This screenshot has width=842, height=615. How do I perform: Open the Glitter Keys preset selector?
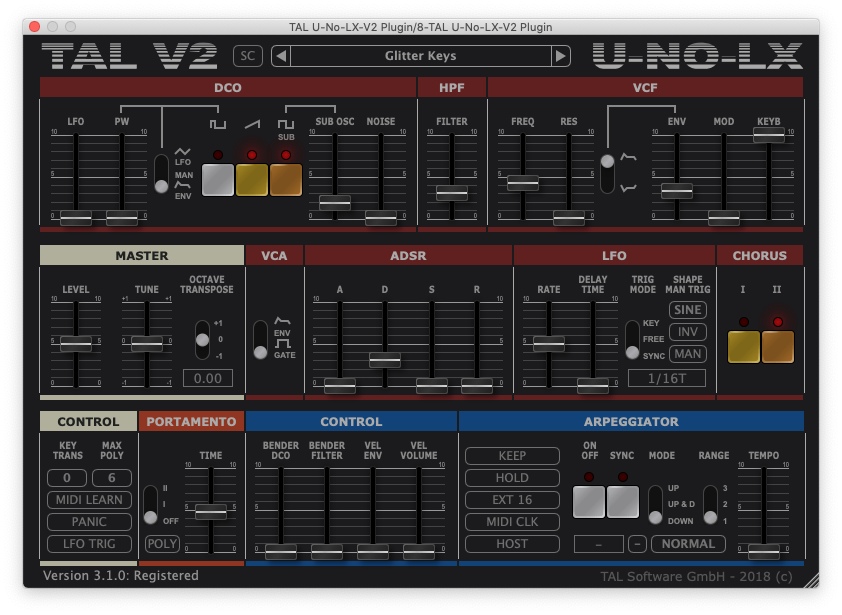(x=420, y=56)
